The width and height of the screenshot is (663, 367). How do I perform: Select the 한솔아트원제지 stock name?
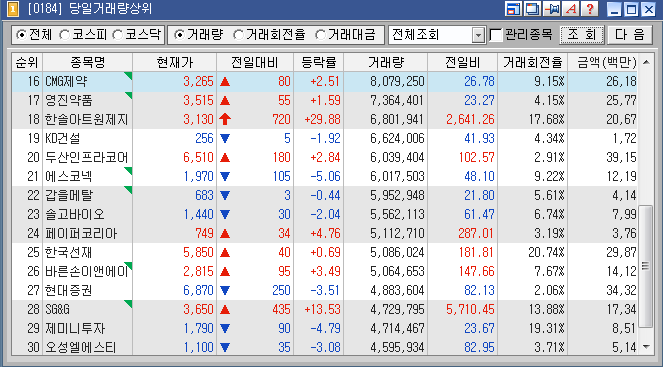pos(86,120)
